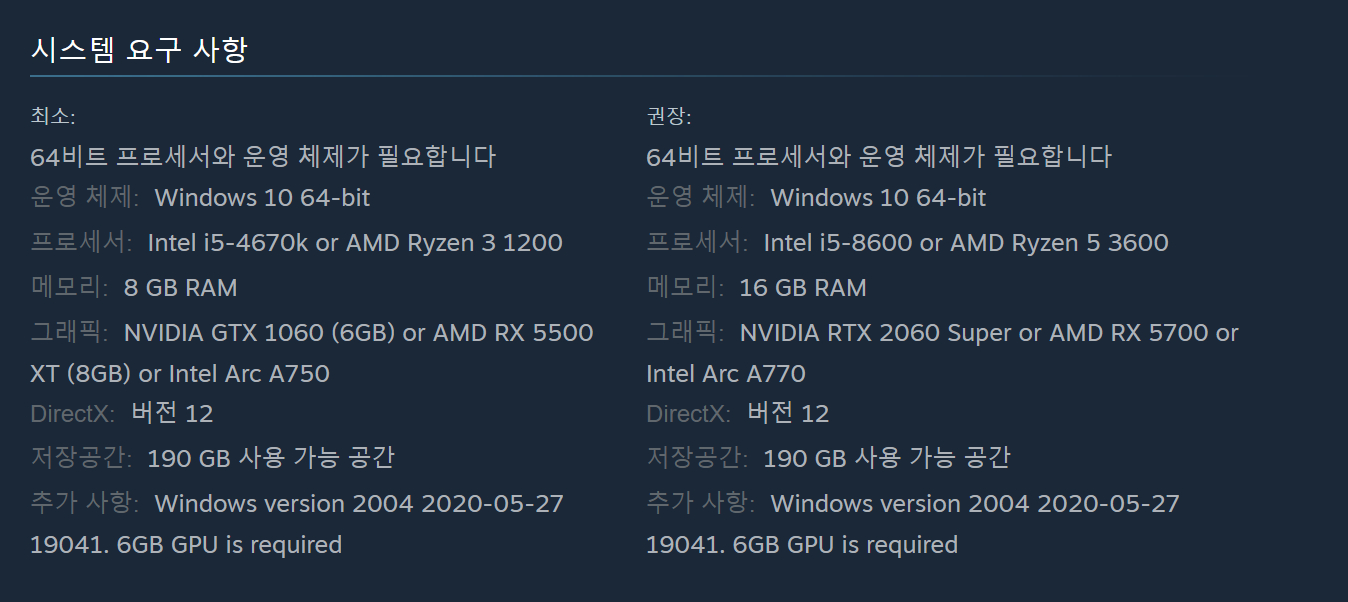Image resolution: width=1348 pixels, height=602 pixels.
Task: Click the 64비트 requirement line under 최소
Action: pyautogui.click(x=263, y=157)
